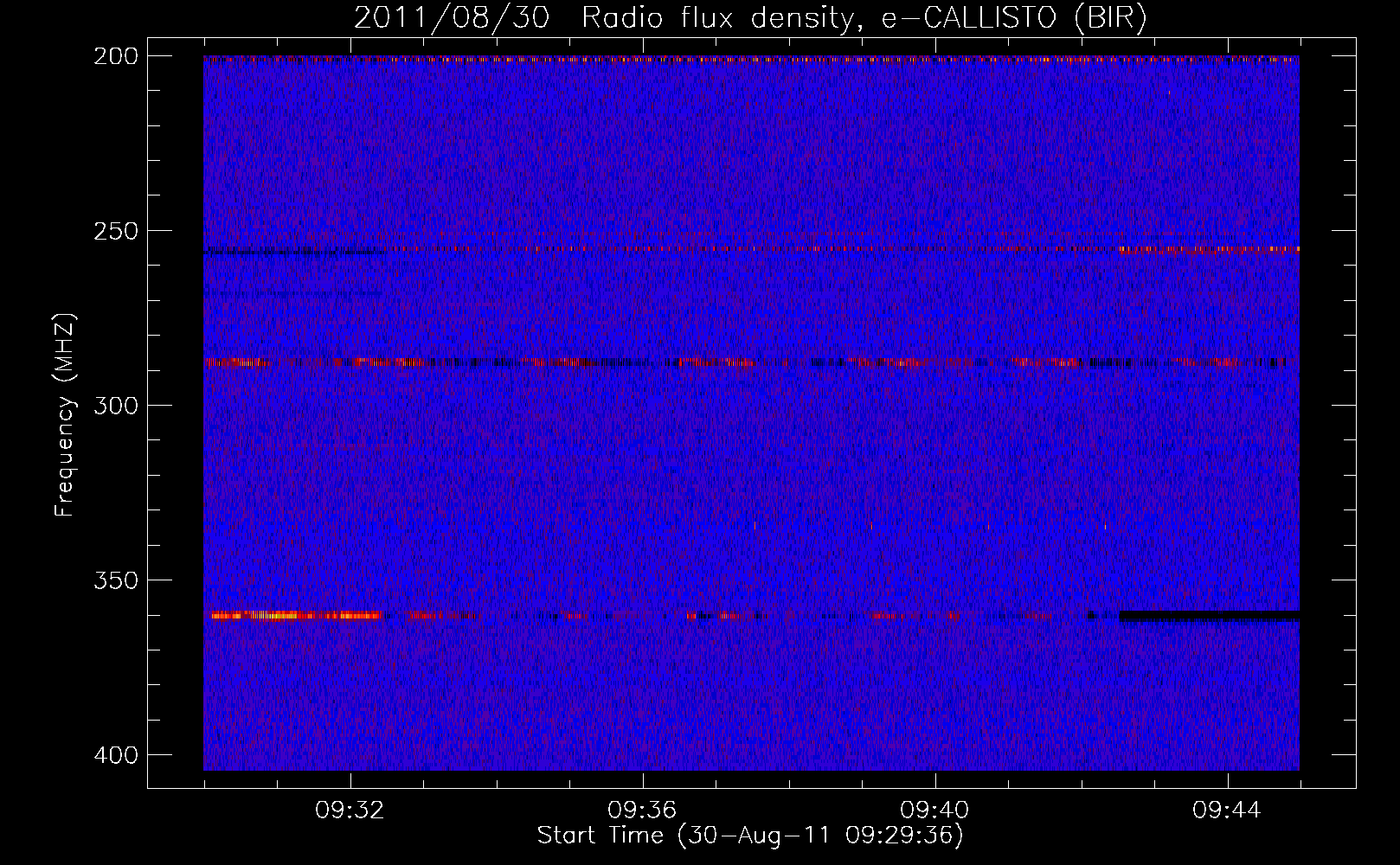Viewport: 1400px width, 865px height.
Task: Click the "Frequency (MHZ)" axis label
Action: click(x=65, y=414)
